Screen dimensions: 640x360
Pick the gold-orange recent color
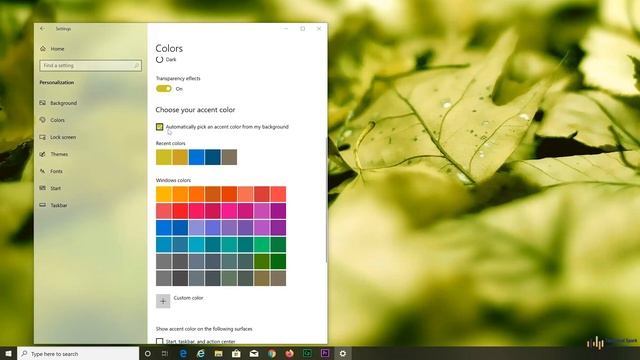180,157
